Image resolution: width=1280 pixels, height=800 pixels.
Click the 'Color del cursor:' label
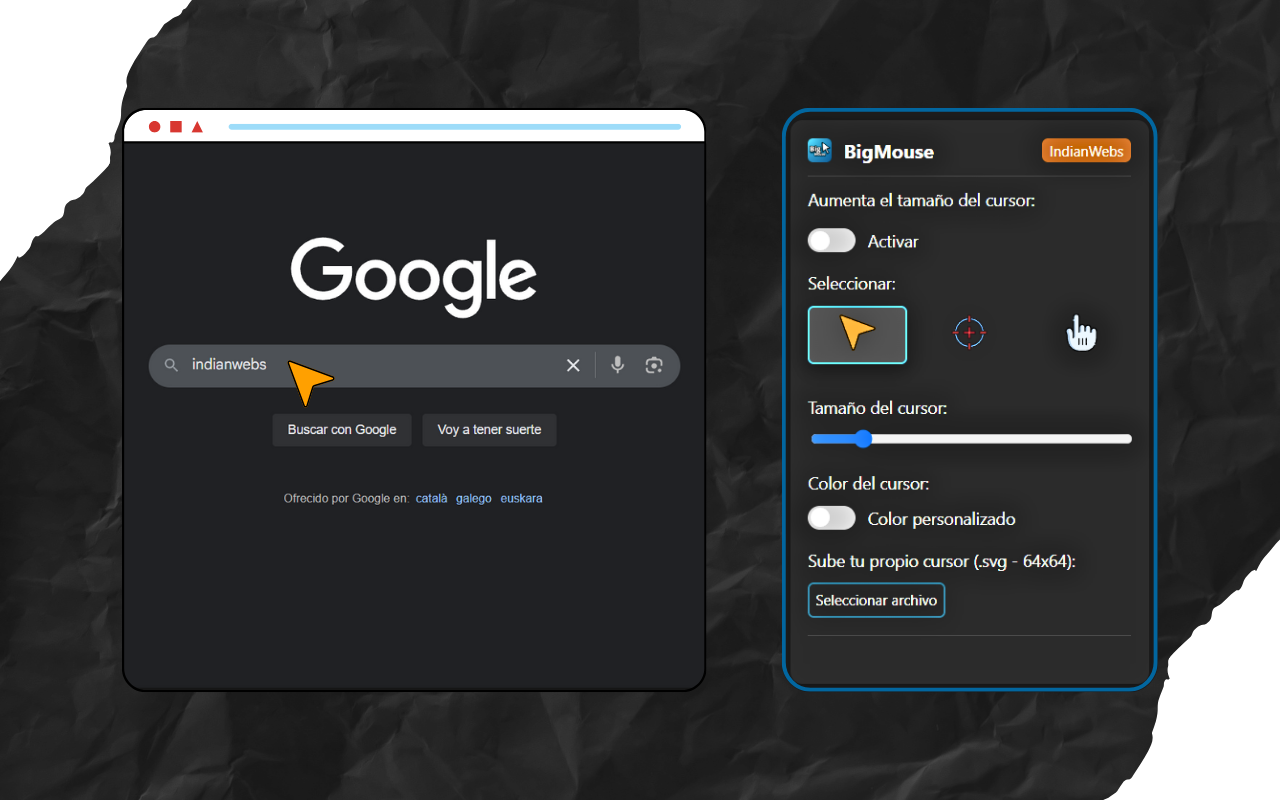pos(869,484)
